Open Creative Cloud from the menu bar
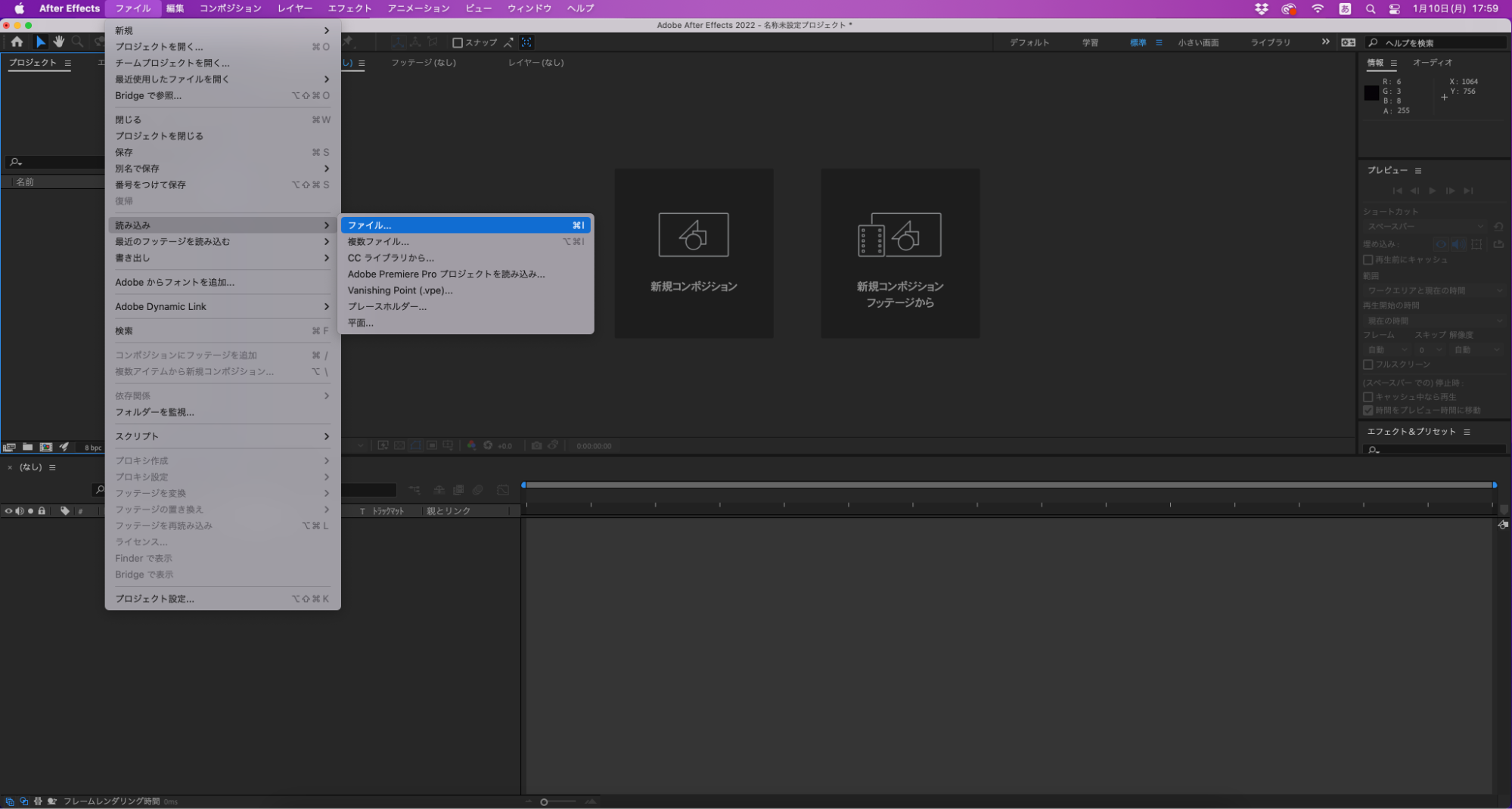 (1289, 8)
